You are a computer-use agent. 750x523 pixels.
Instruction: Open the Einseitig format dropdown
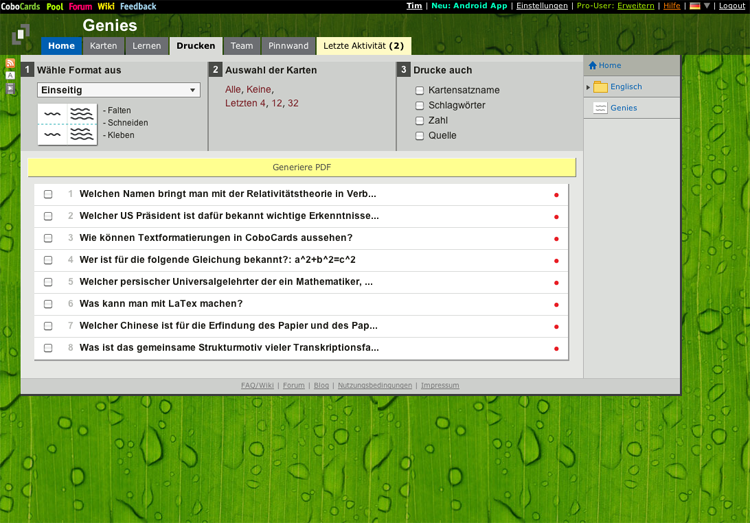click(118, 90)
